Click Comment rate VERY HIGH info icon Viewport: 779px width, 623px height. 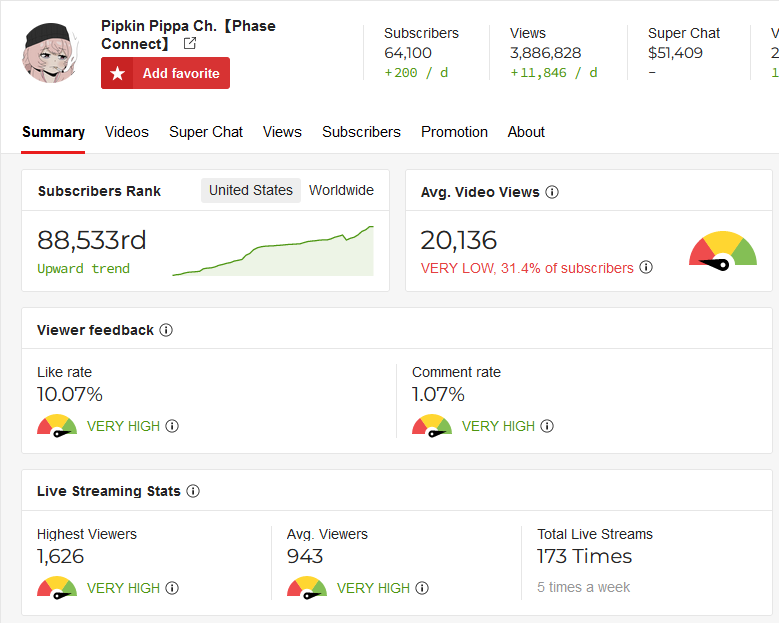547,426
